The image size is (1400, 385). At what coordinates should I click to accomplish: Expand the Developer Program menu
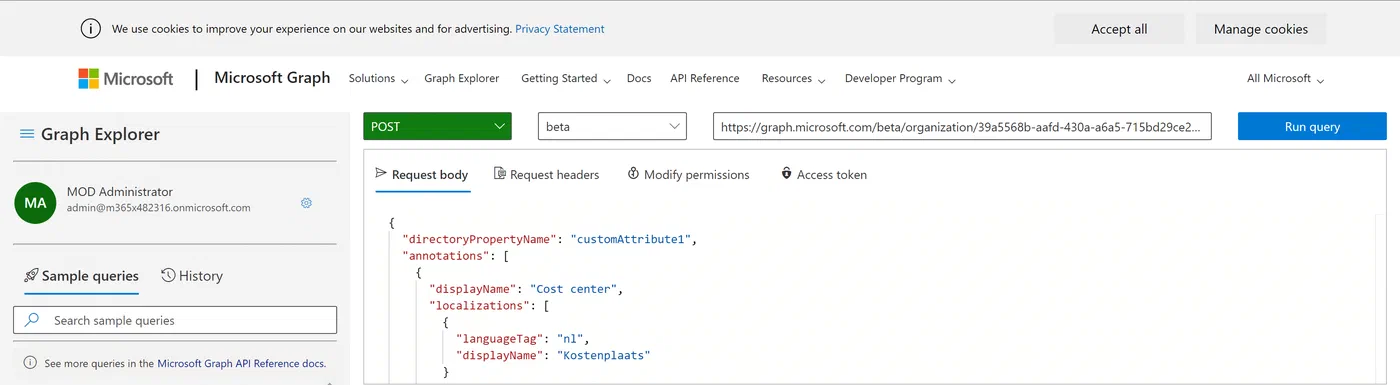(900, 79)
